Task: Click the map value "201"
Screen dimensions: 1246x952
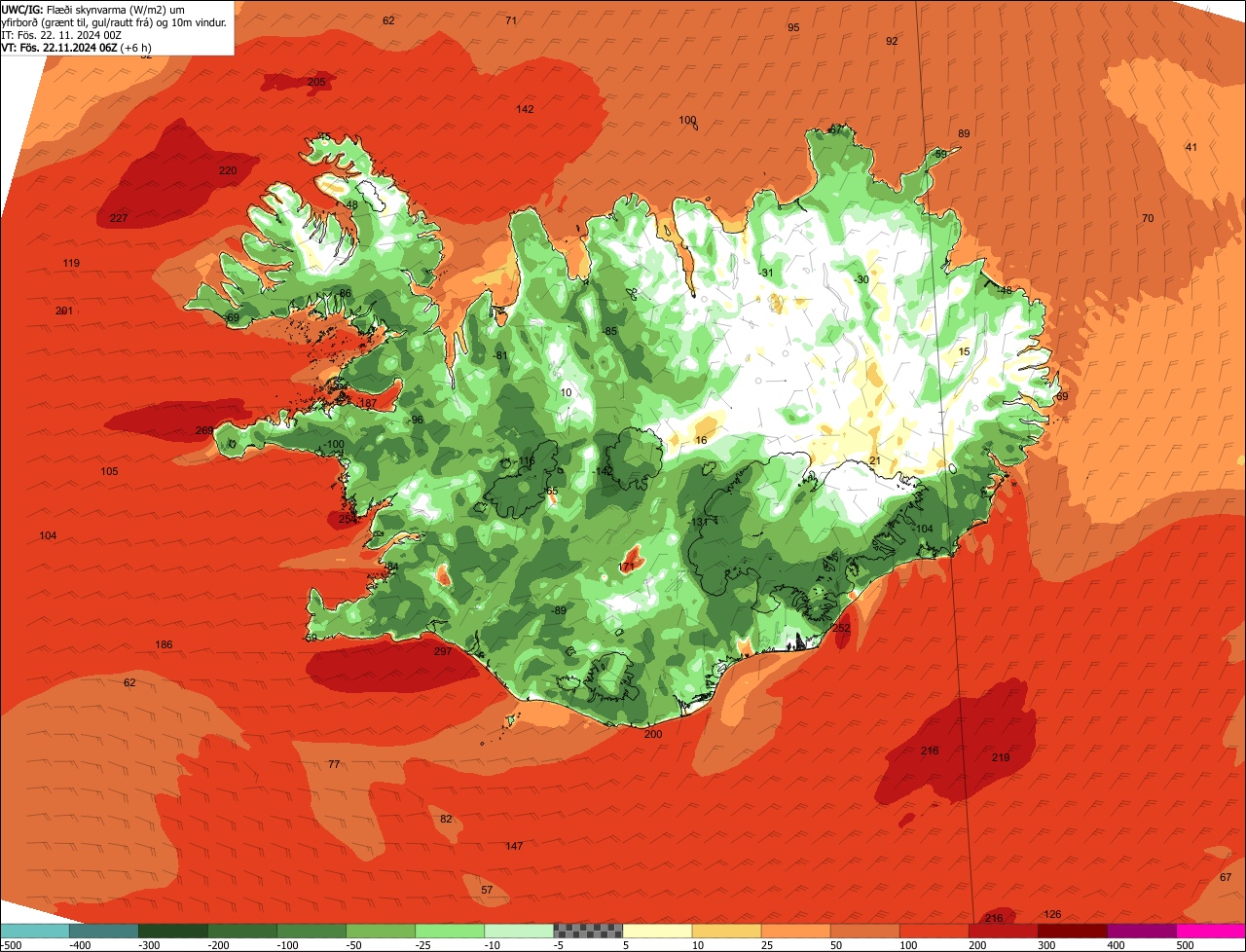Action: coord(64,311)
